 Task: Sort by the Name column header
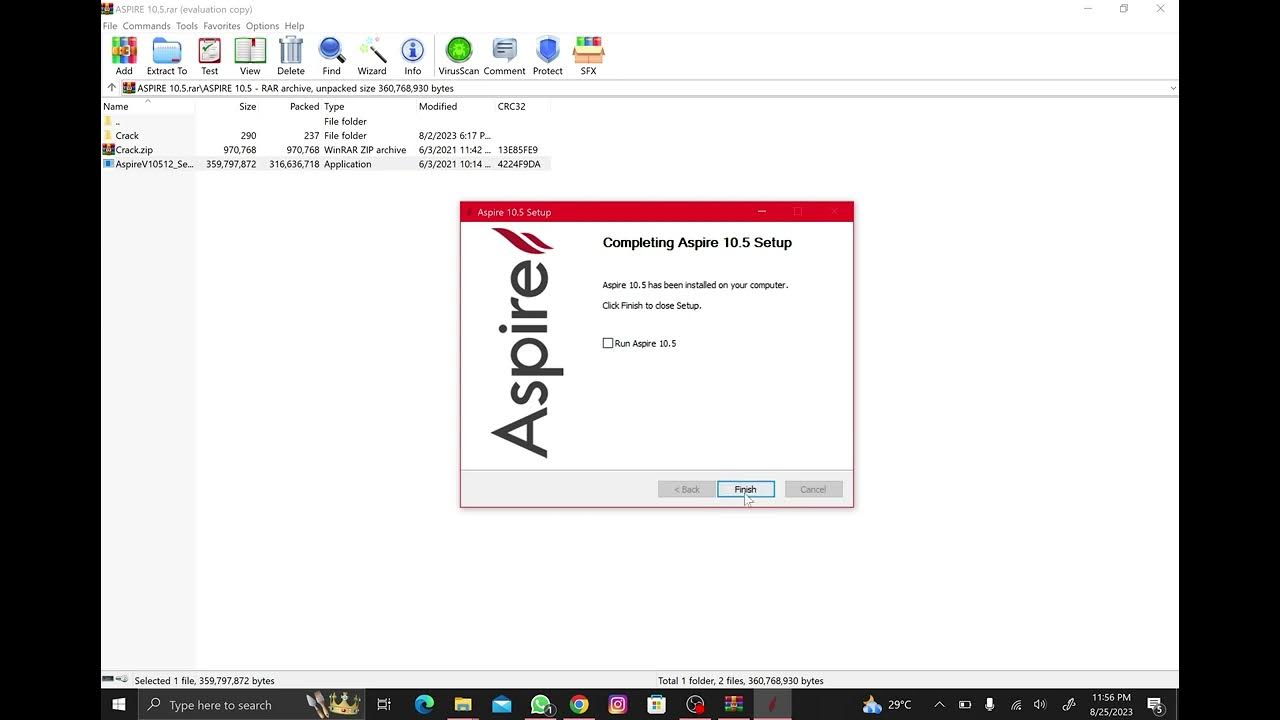click(x=148, y=106)
